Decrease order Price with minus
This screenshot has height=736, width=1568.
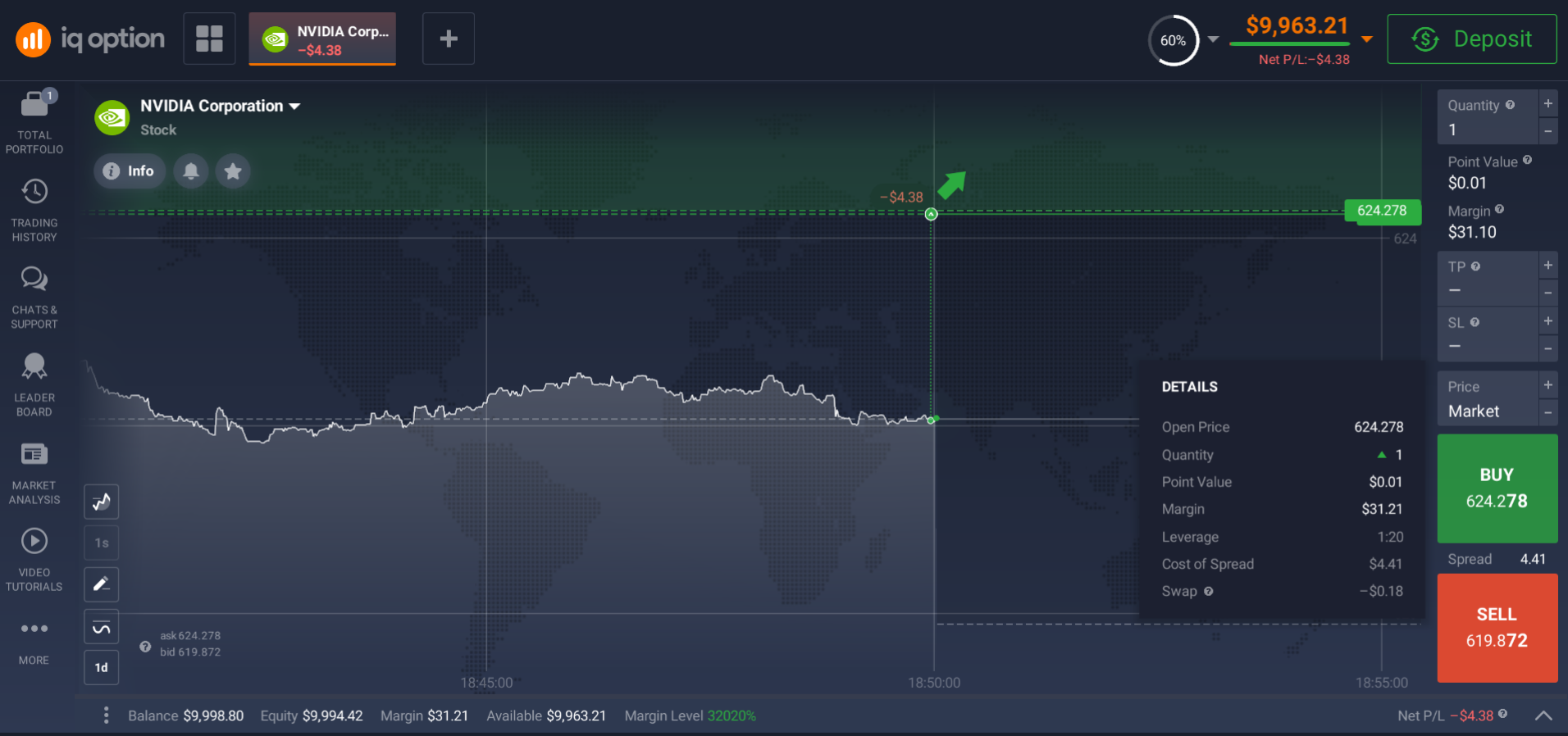[x=1547, y=411]
